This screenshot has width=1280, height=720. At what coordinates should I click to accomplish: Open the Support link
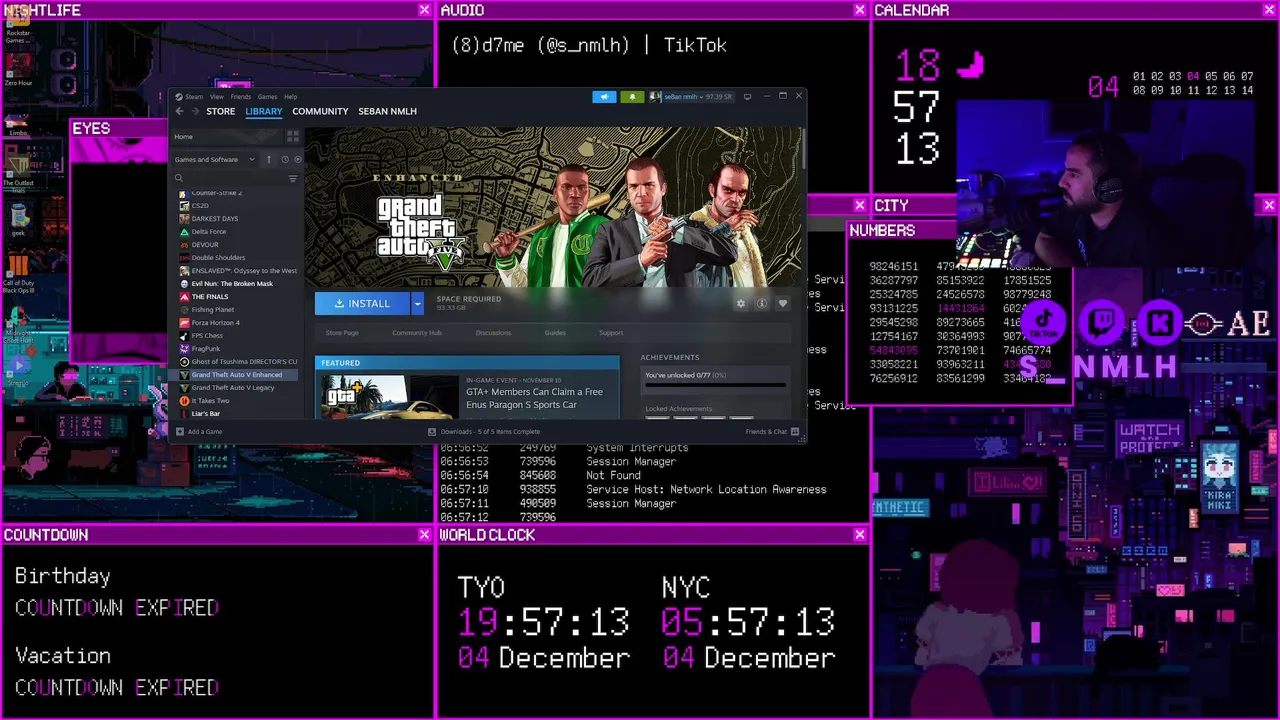[x=611, y=333]
